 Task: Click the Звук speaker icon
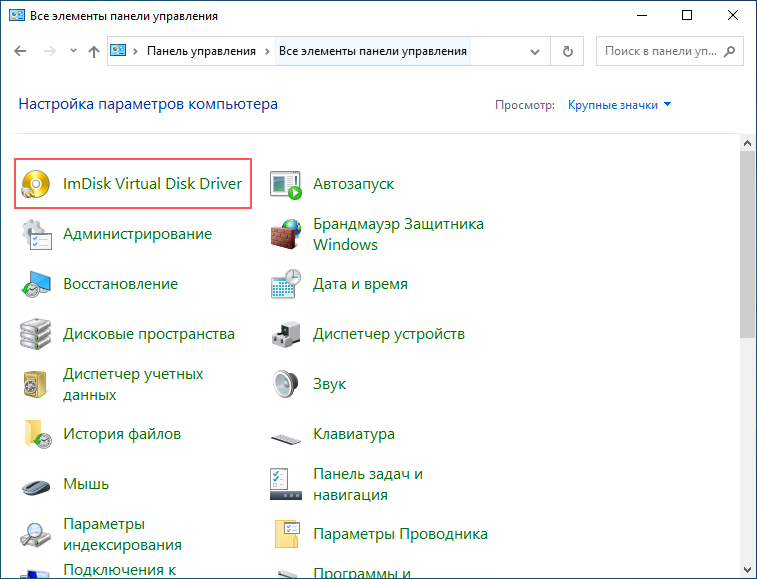click(286, 384)
